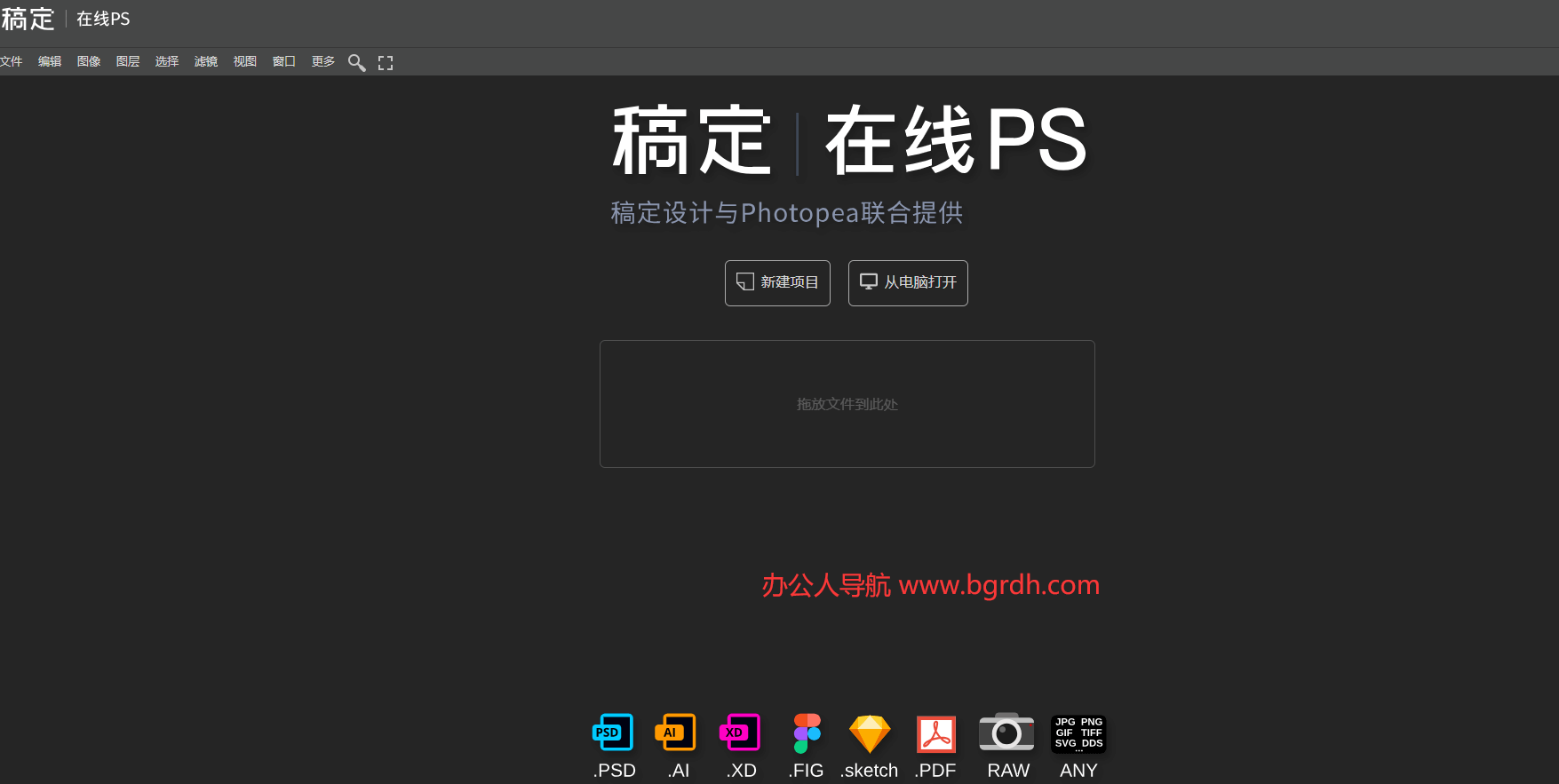Click the PSD format icon

pyautogui.click(x=613, y=733)
